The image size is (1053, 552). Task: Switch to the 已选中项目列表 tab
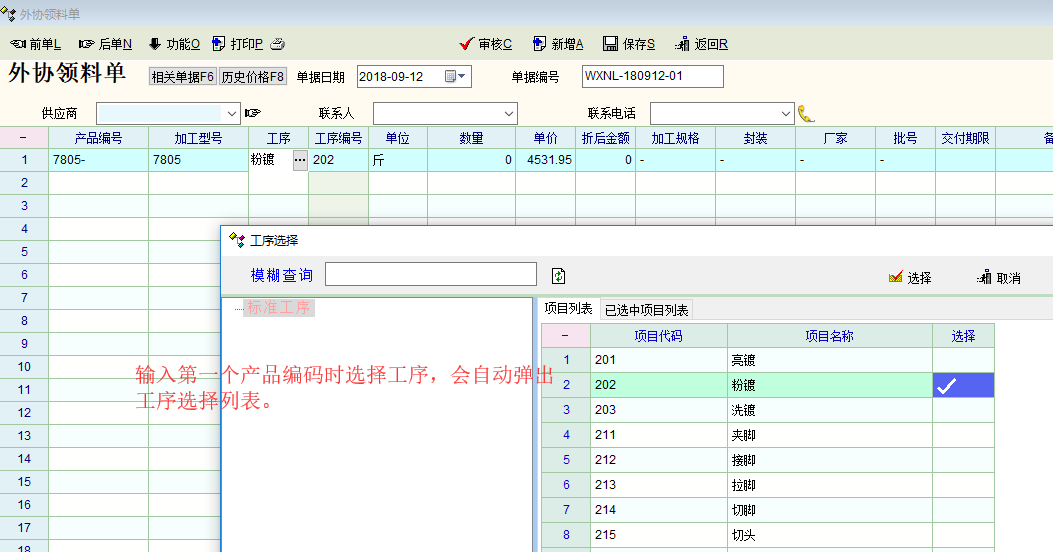646,310
